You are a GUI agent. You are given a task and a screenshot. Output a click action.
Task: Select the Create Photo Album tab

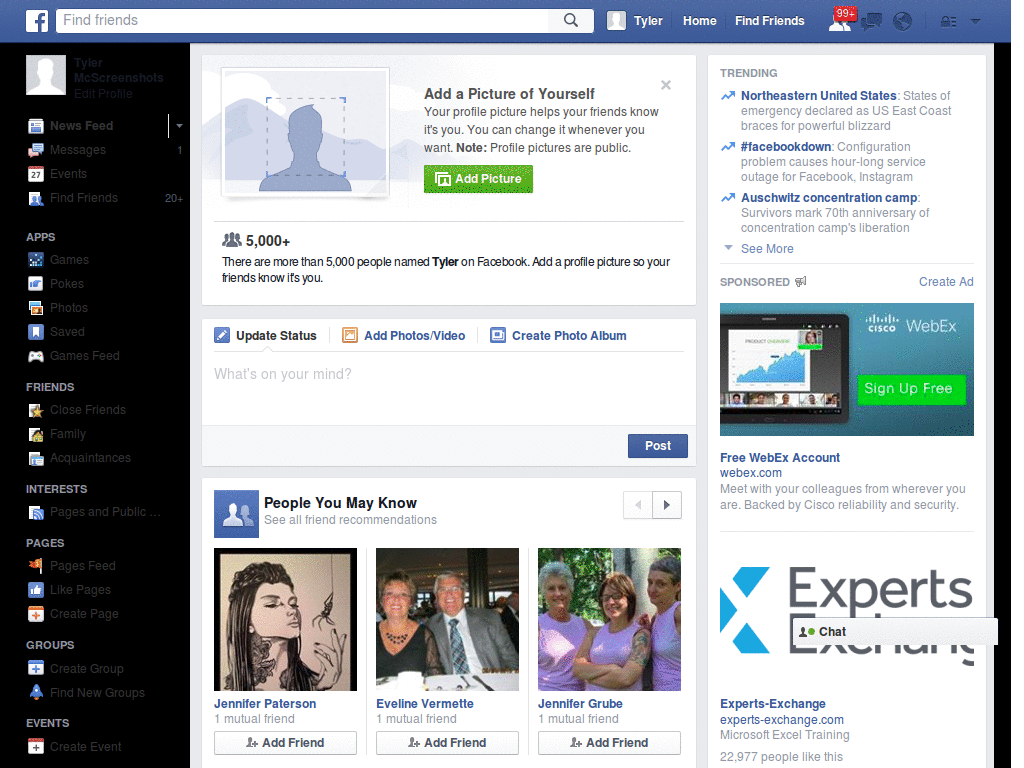tap(558, 336)
